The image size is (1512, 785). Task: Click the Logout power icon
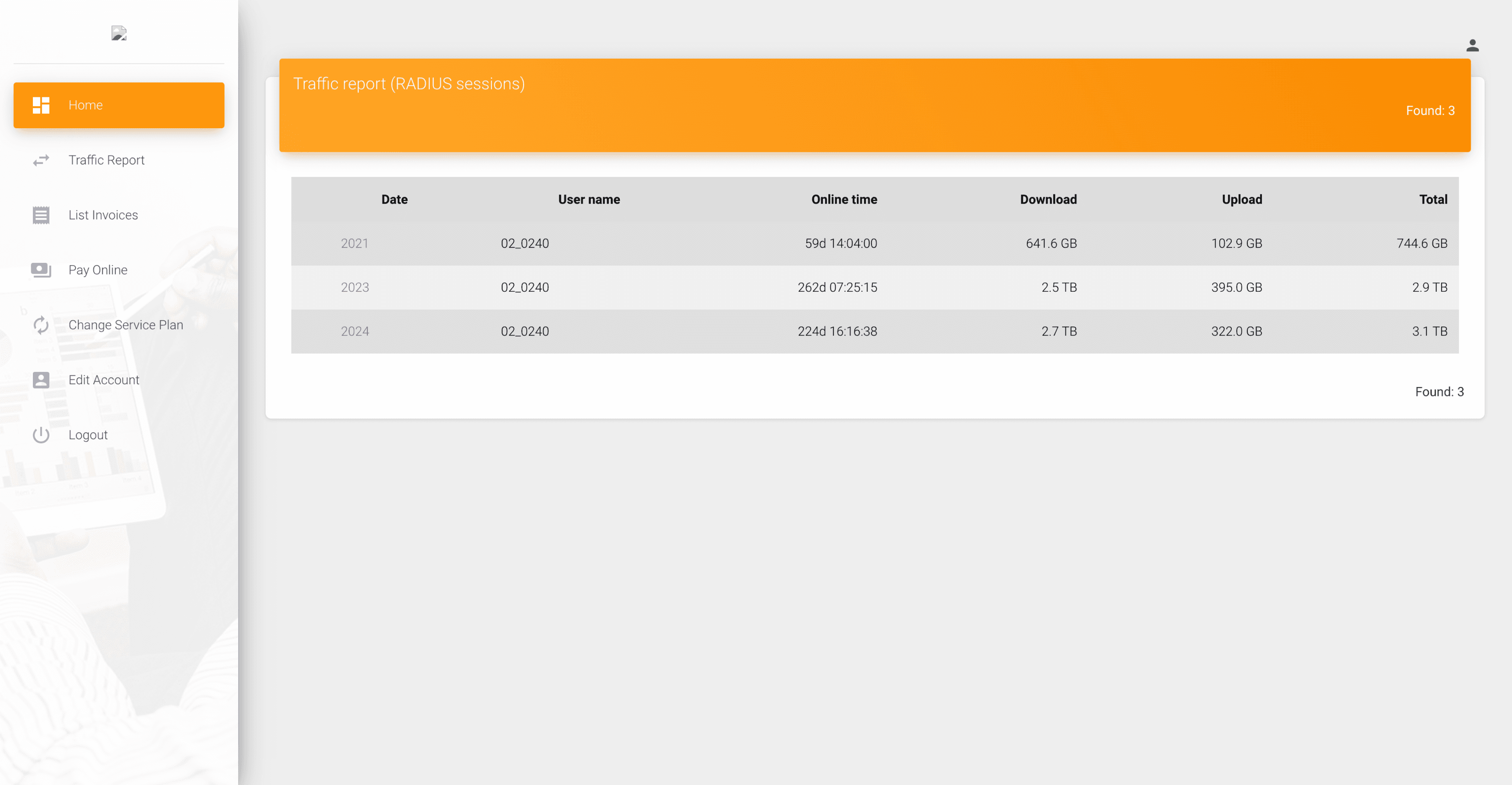tap(40, 435)
